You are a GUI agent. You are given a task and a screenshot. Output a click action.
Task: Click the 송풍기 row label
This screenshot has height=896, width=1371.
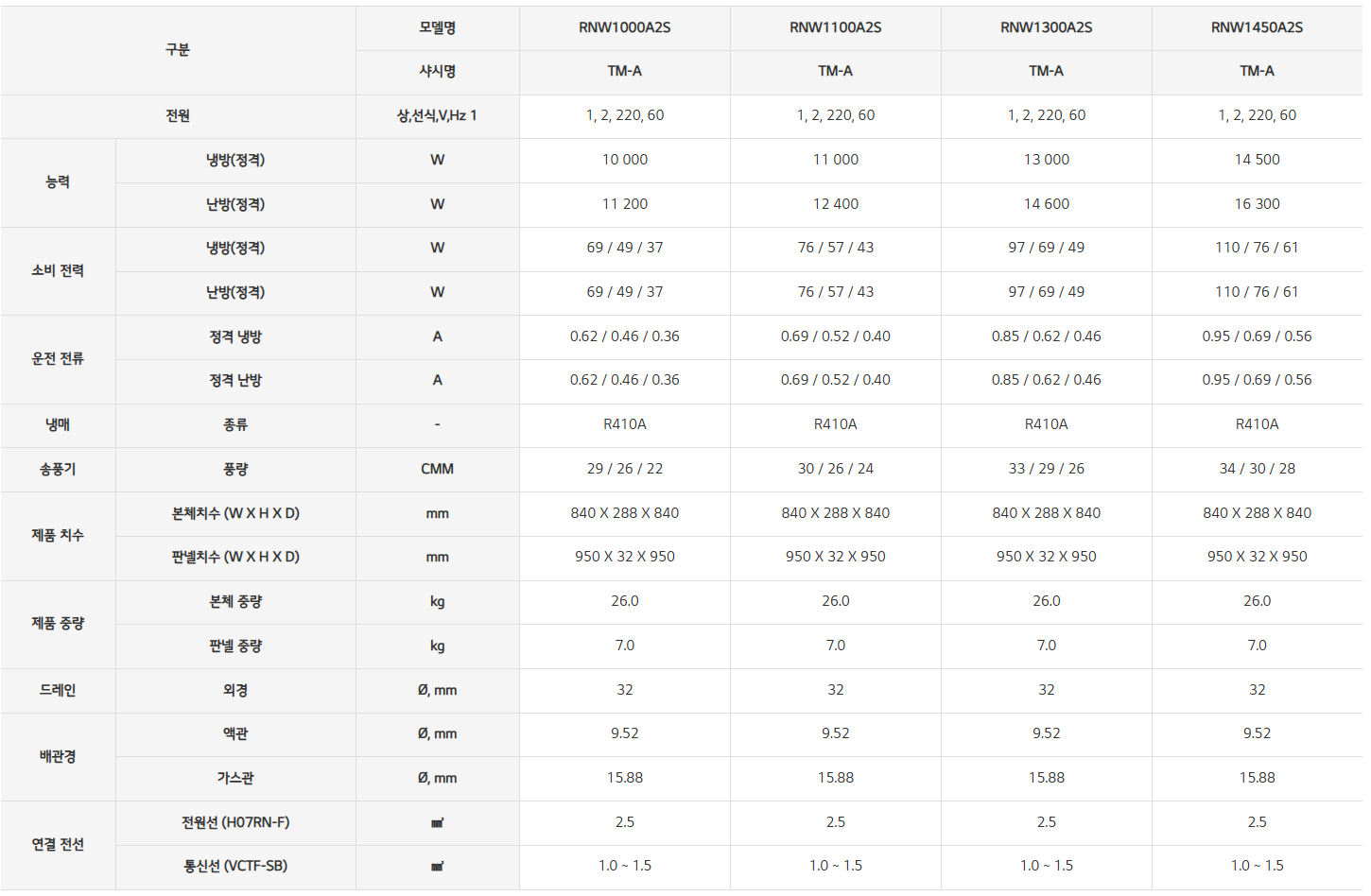[58, 469]
